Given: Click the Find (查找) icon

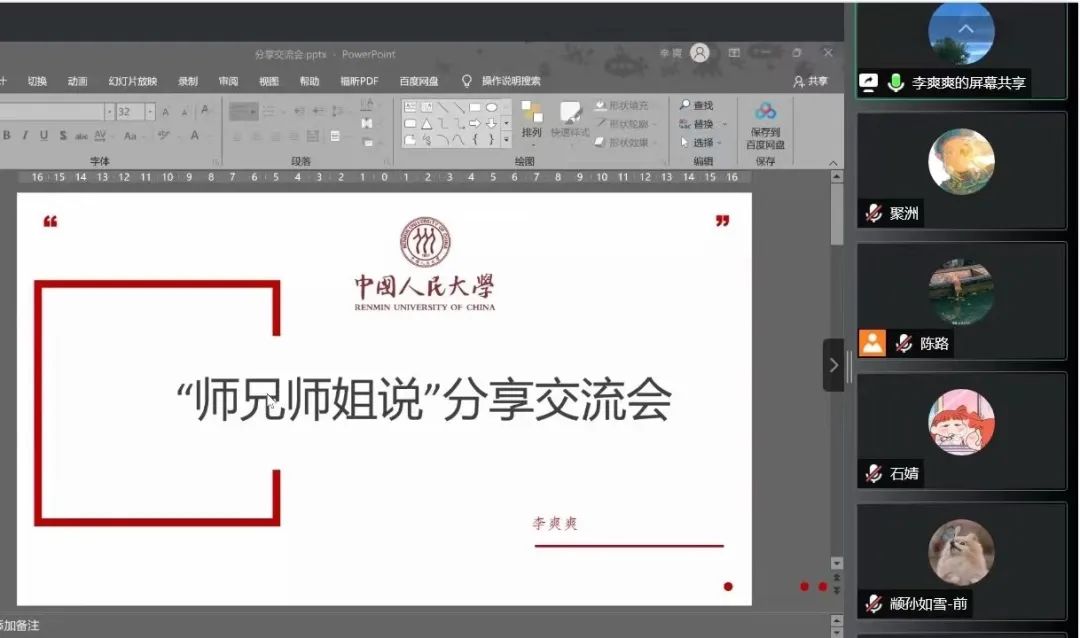Looking at the screenshot, I should [685, 105].
